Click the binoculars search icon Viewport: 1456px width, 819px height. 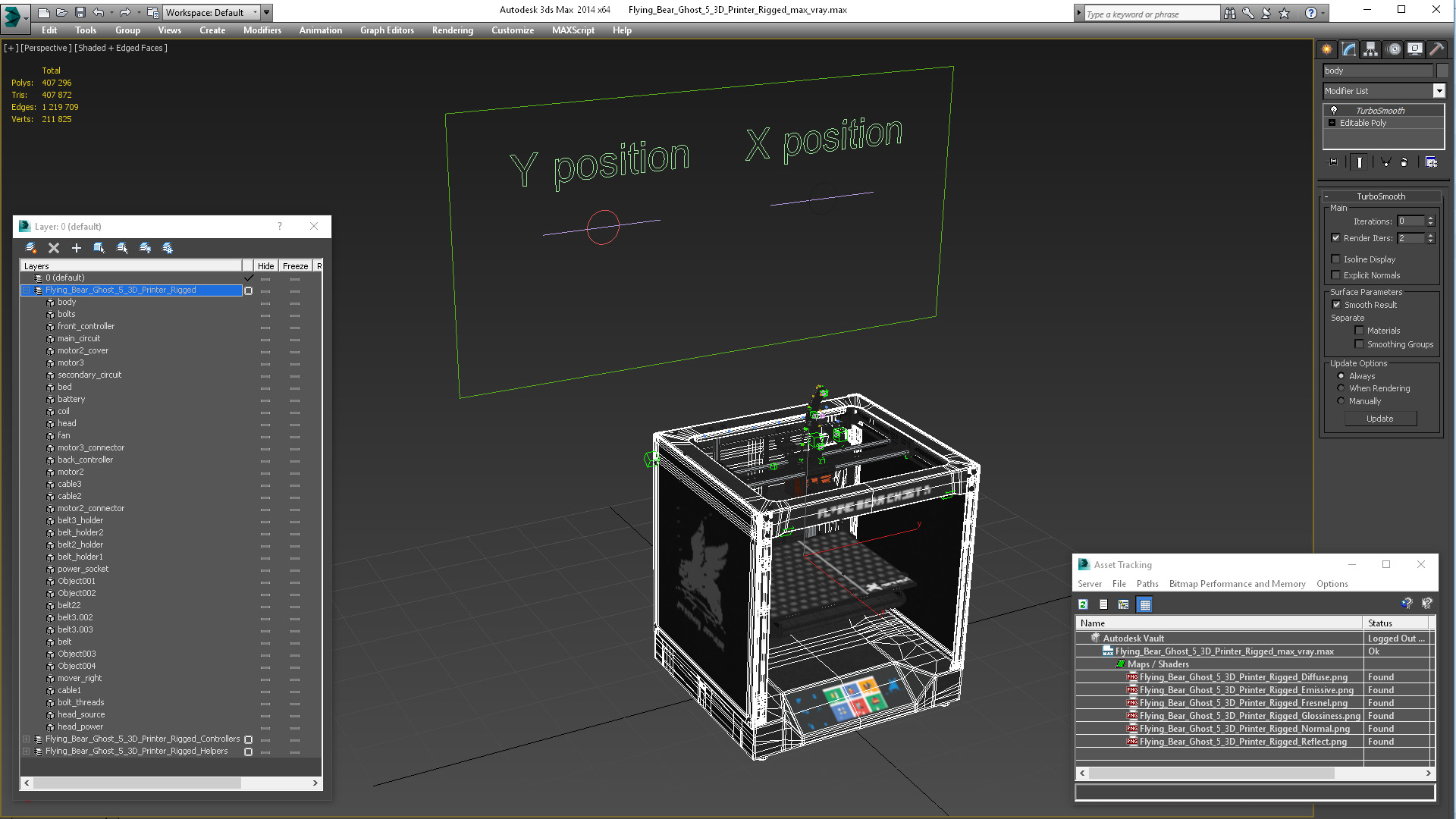coord(1229,13)
